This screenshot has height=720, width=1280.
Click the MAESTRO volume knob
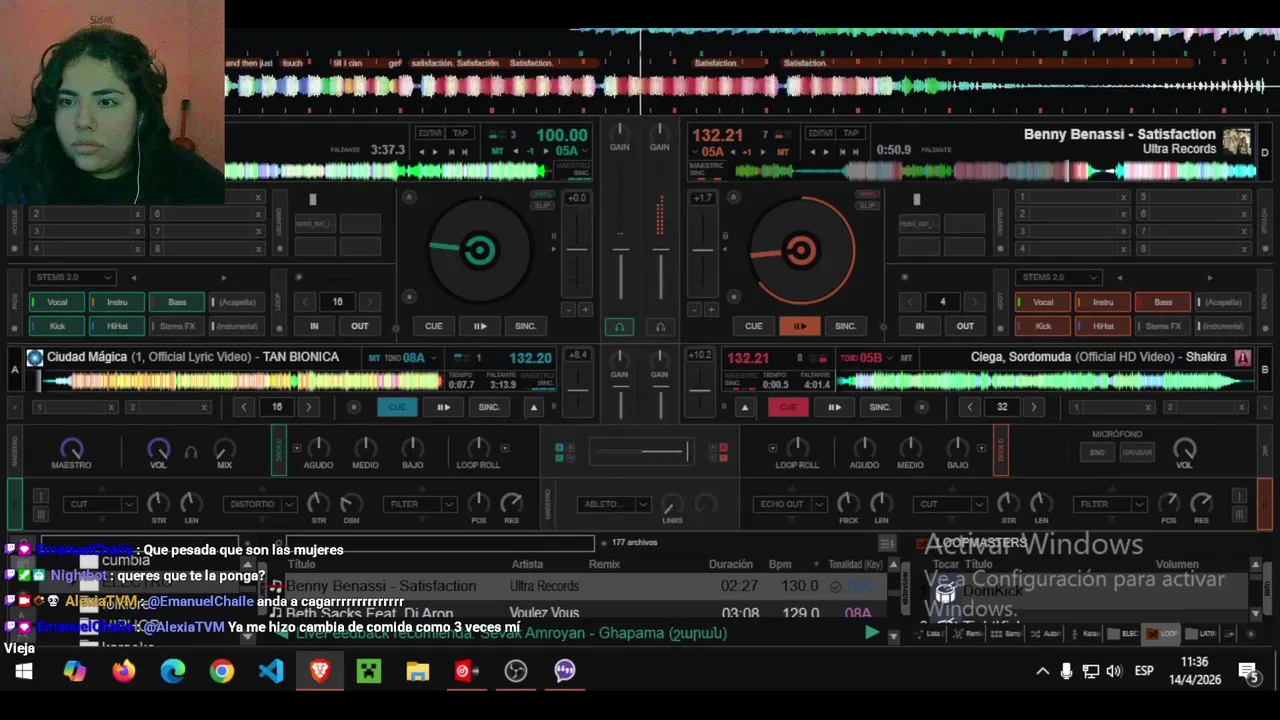coord(71,448)
